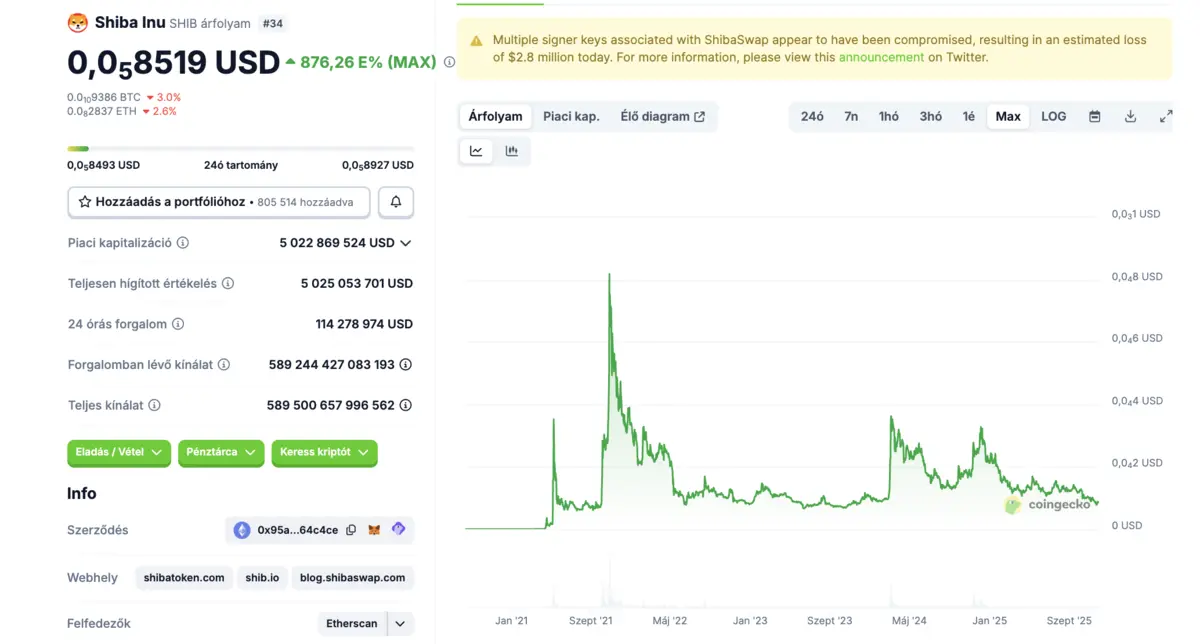1200x644 pixels.
Task: Click the price alert bell icon
Action: pyautogui.click(x=396, y=202)
